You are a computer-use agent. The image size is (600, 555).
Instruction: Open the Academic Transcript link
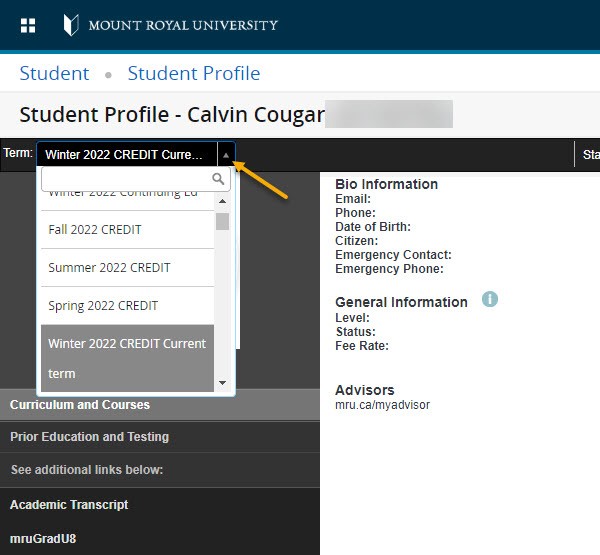69,504
